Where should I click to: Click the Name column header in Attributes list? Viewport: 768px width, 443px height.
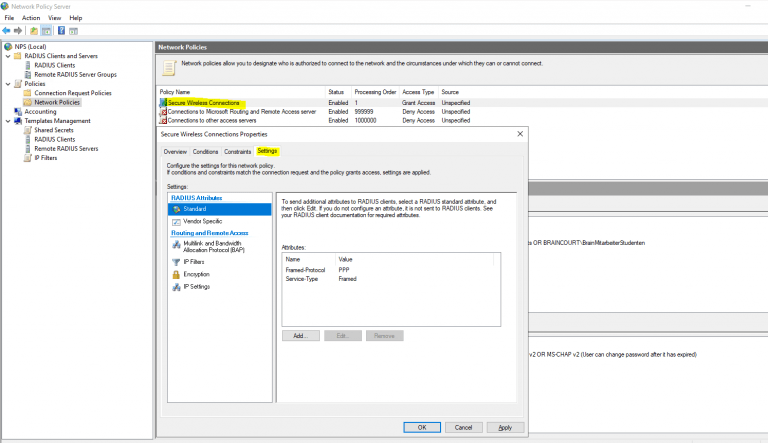pyautogui.click(x=309, y=259)
